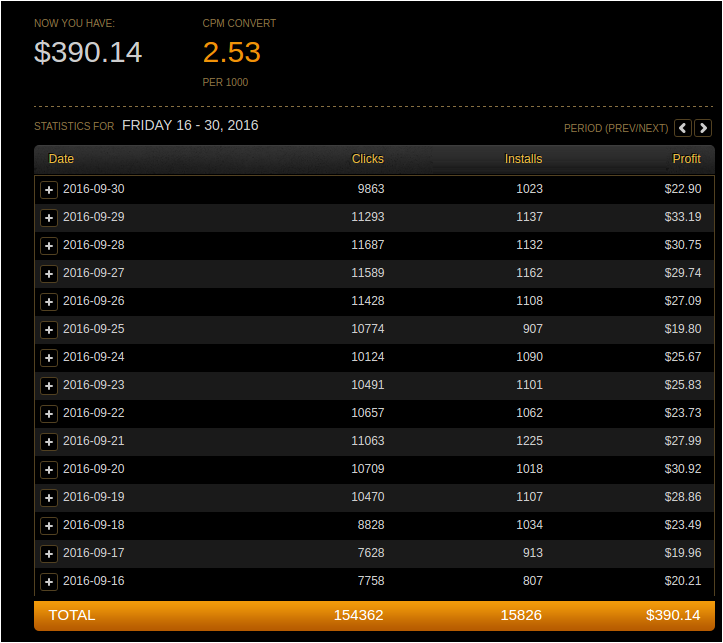723x643 pixels.
Task: Click profit value $30.92
Action: coord(682,469)
